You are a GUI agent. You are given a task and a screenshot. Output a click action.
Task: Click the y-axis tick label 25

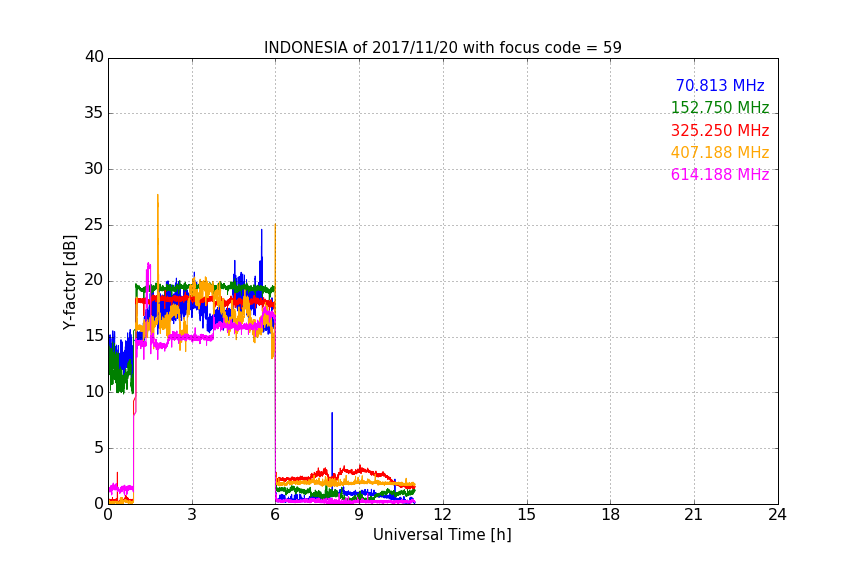pyautogui.click(x=94, y=224)
